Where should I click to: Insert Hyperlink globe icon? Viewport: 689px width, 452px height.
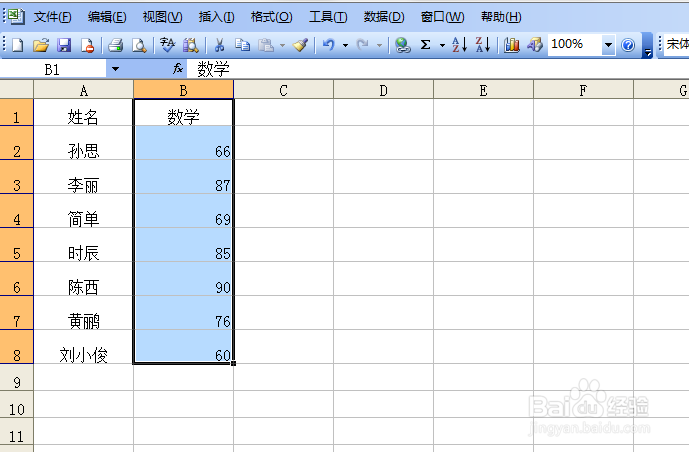click(x=402, y=45)
